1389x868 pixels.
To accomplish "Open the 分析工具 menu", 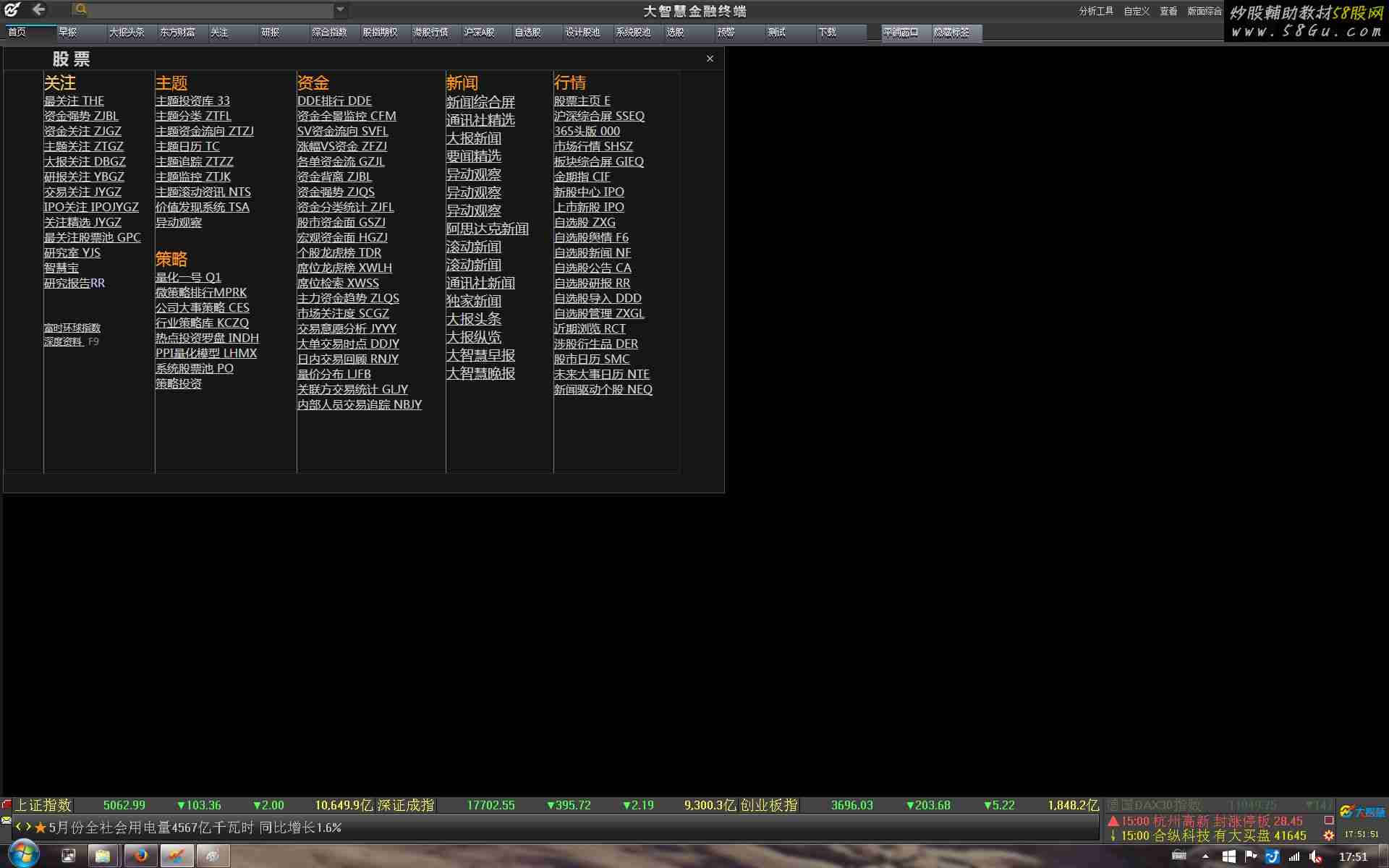I will coord(1096,11).
